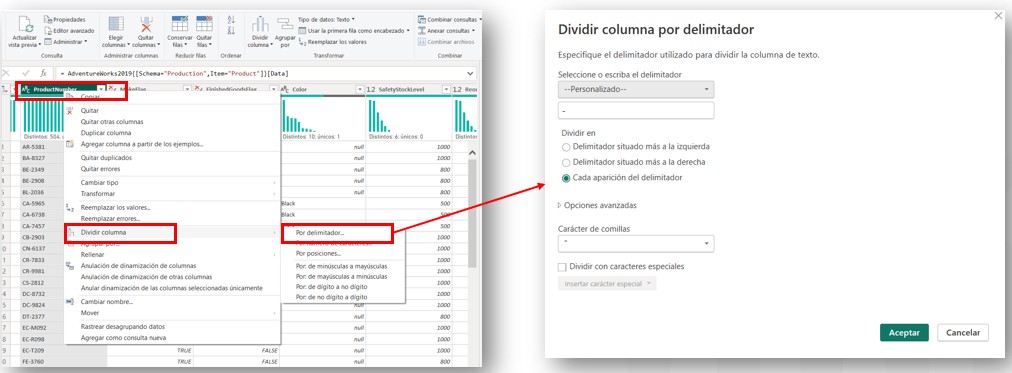Click the Aceptar button

(x=904, y=332)
